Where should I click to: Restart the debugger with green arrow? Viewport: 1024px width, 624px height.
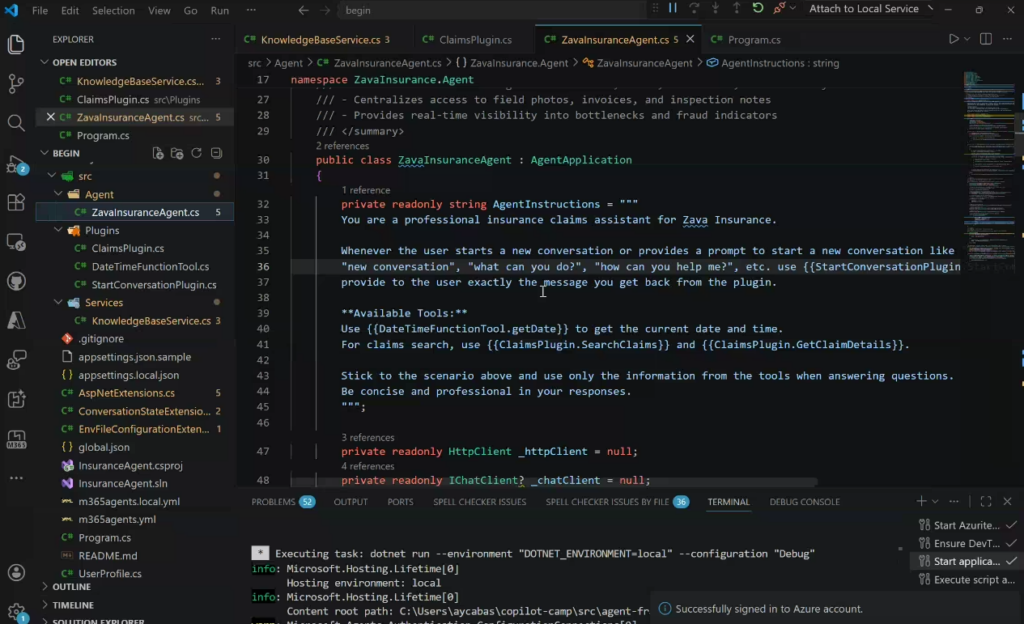[758, 9]
